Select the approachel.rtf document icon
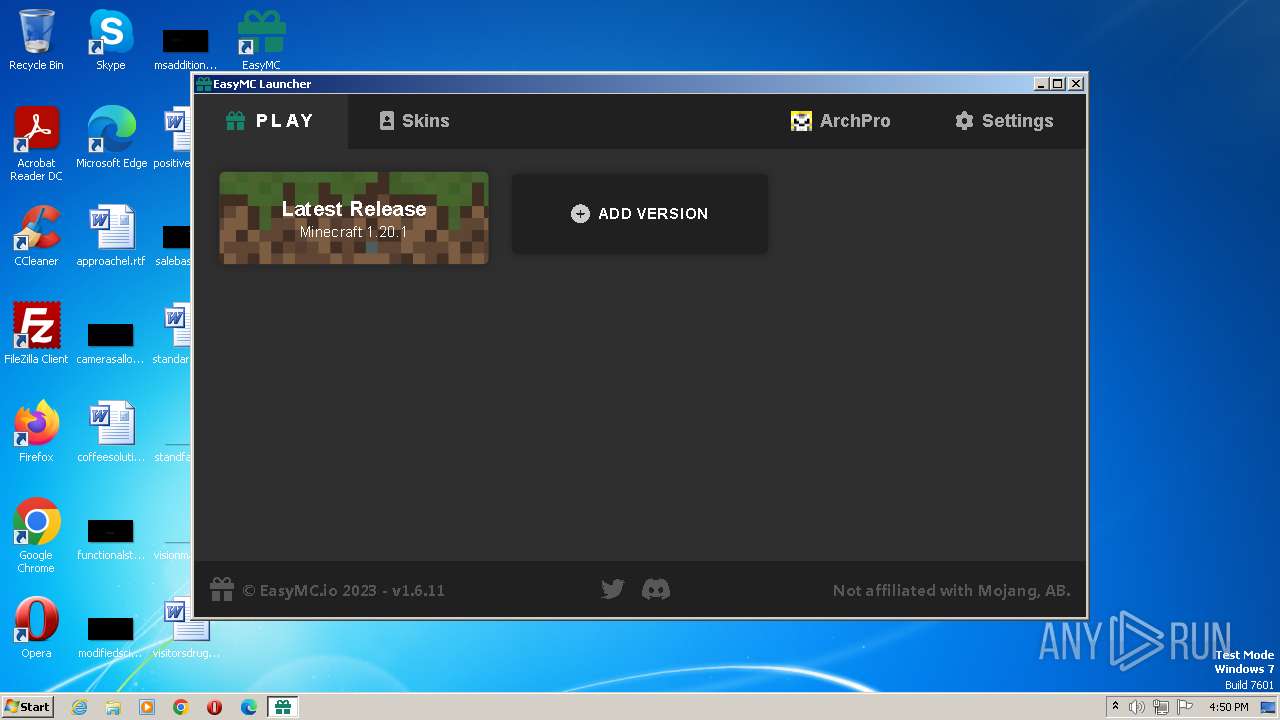This screenshot has width=1280, height=720. coord(111,237)
